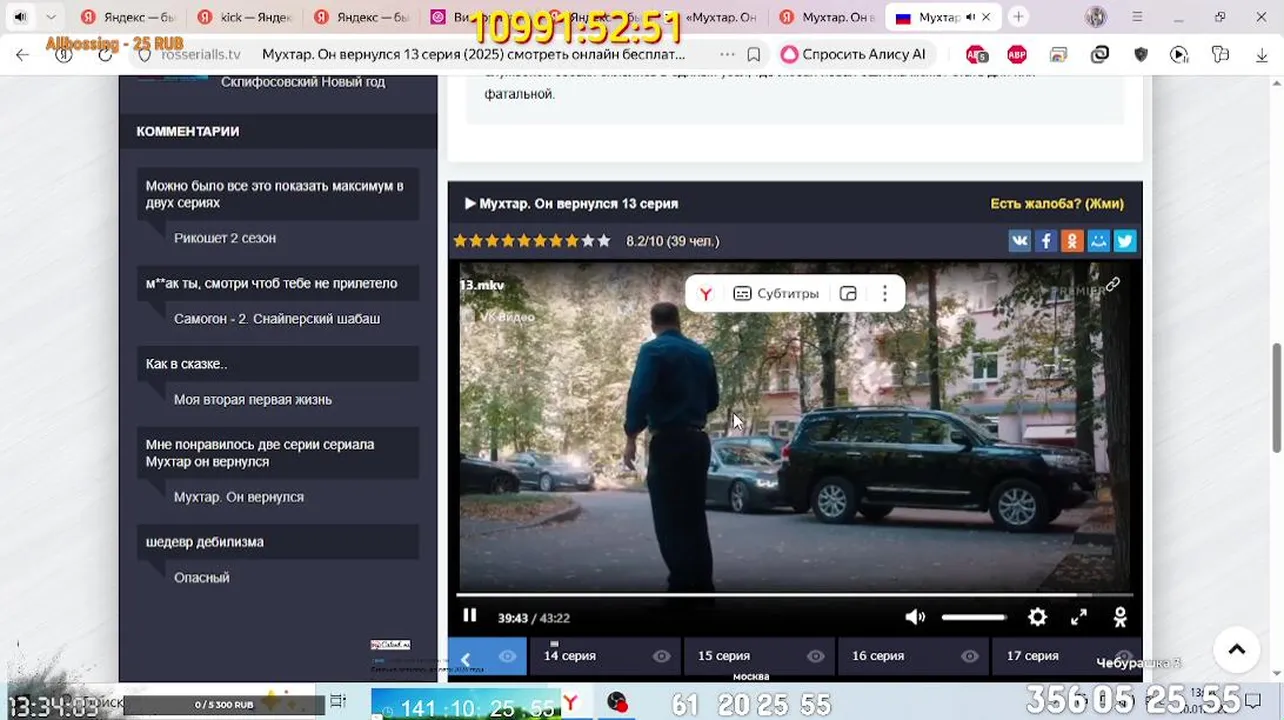Go back with browser back arrow
The image size is (1284, 720).
point(23,55)
